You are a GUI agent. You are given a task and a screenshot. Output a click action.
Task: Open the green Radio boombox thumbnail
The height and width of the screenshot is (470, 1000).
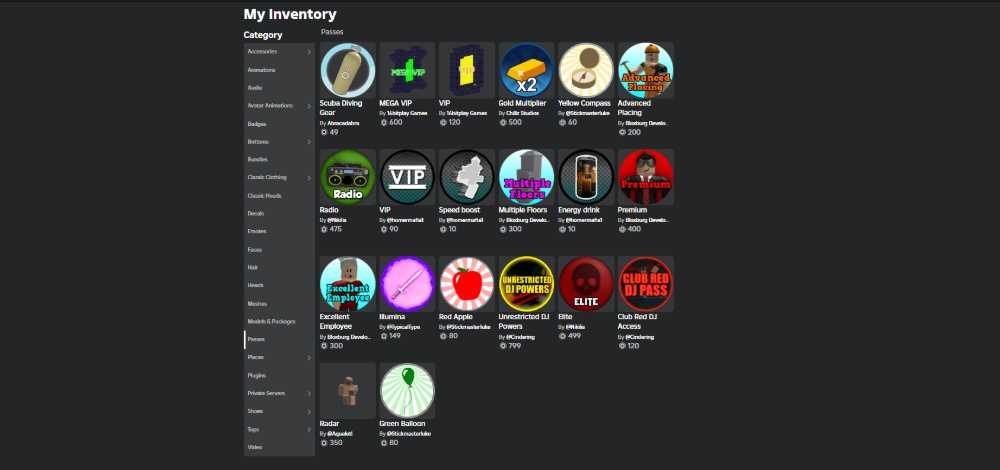pyautogui.click(x=348, y=177)
